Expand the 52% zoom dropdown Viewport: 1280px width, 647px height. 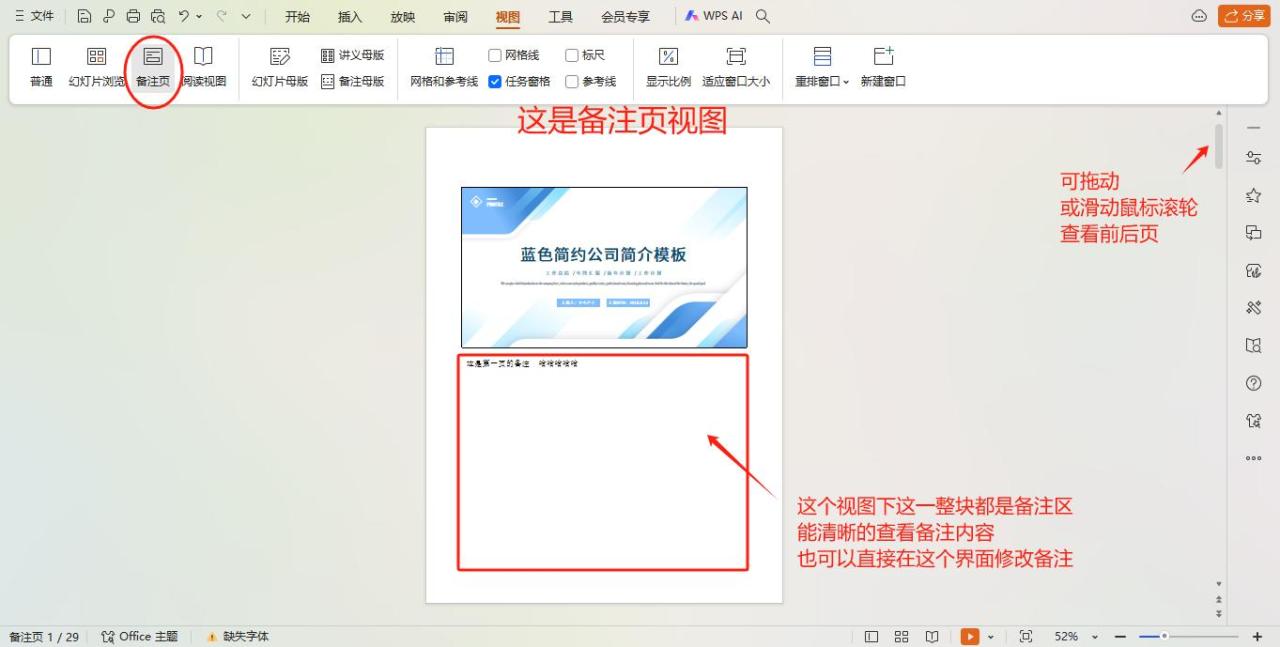(1095, 636)
